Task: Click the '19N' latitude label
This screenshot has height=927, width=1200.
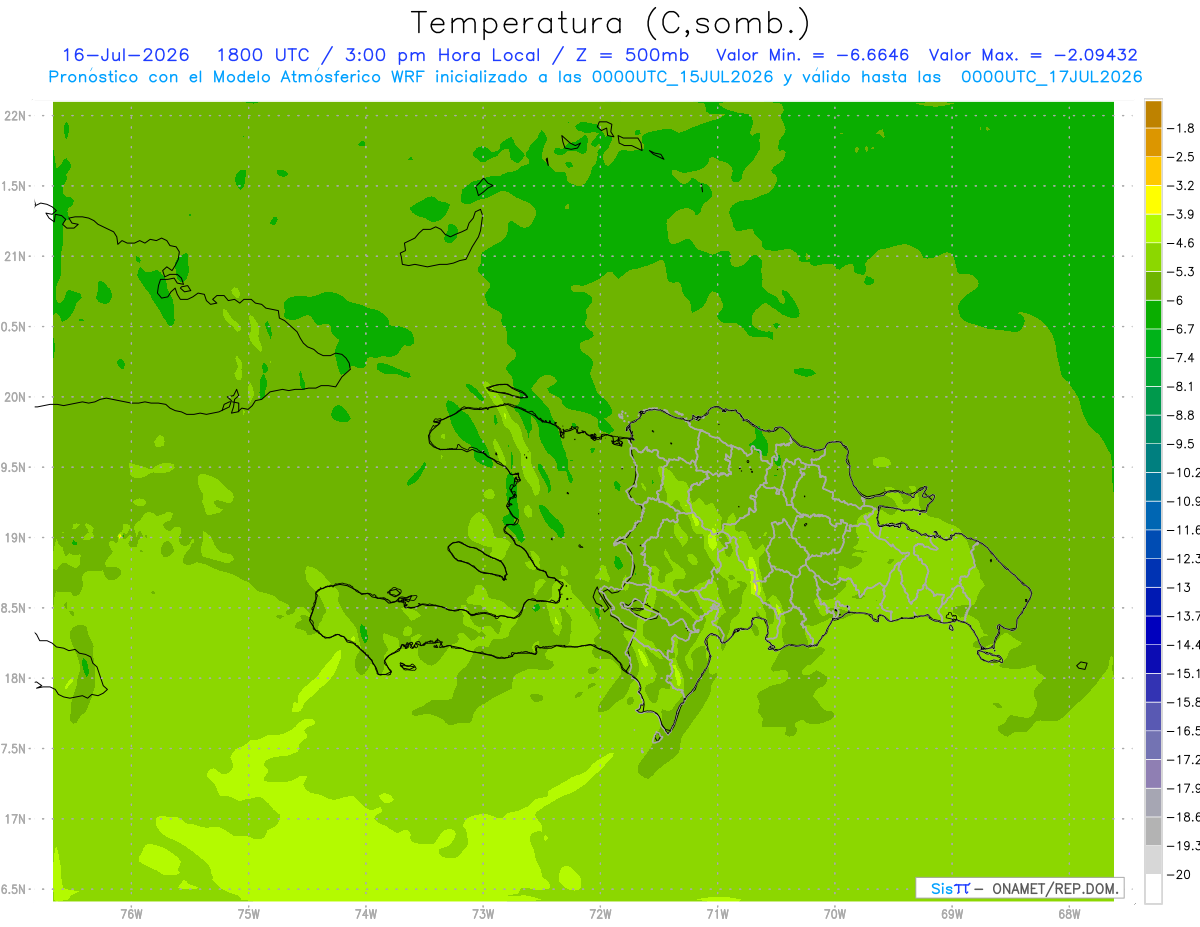Action: [x=17, y=538]
